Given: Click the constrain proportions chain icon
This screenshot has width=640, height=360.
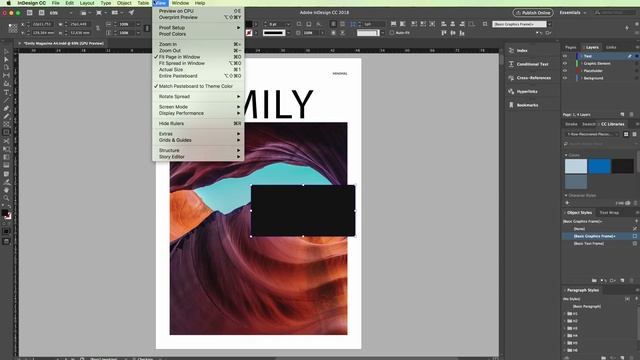Looking at the screenshot, I should (x=98, y=28).
